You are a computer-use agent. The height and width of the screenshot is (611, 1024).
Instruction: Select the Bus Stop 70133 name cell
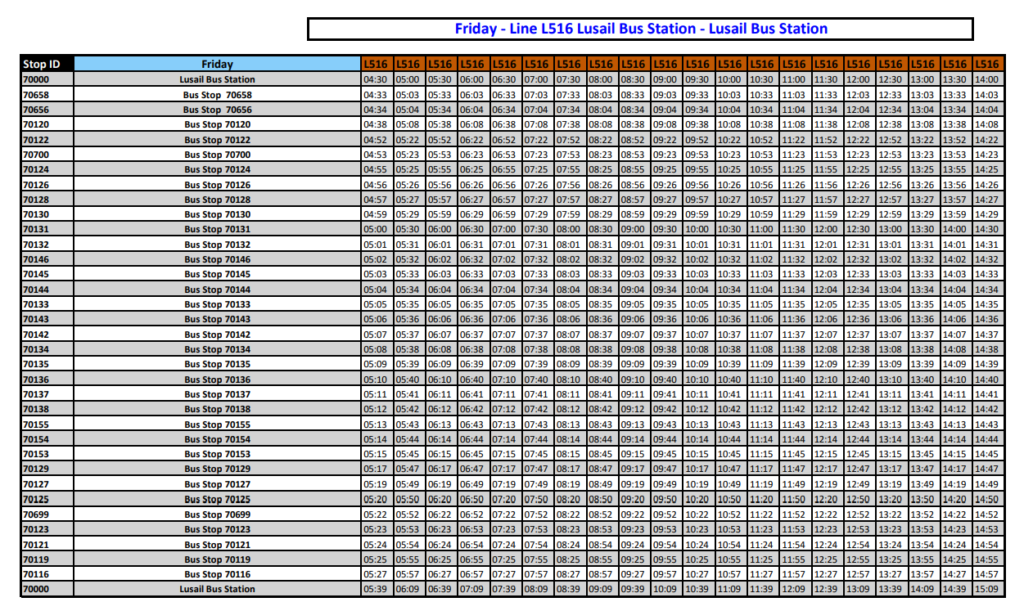pyautogui.click(x=217, y=304)
